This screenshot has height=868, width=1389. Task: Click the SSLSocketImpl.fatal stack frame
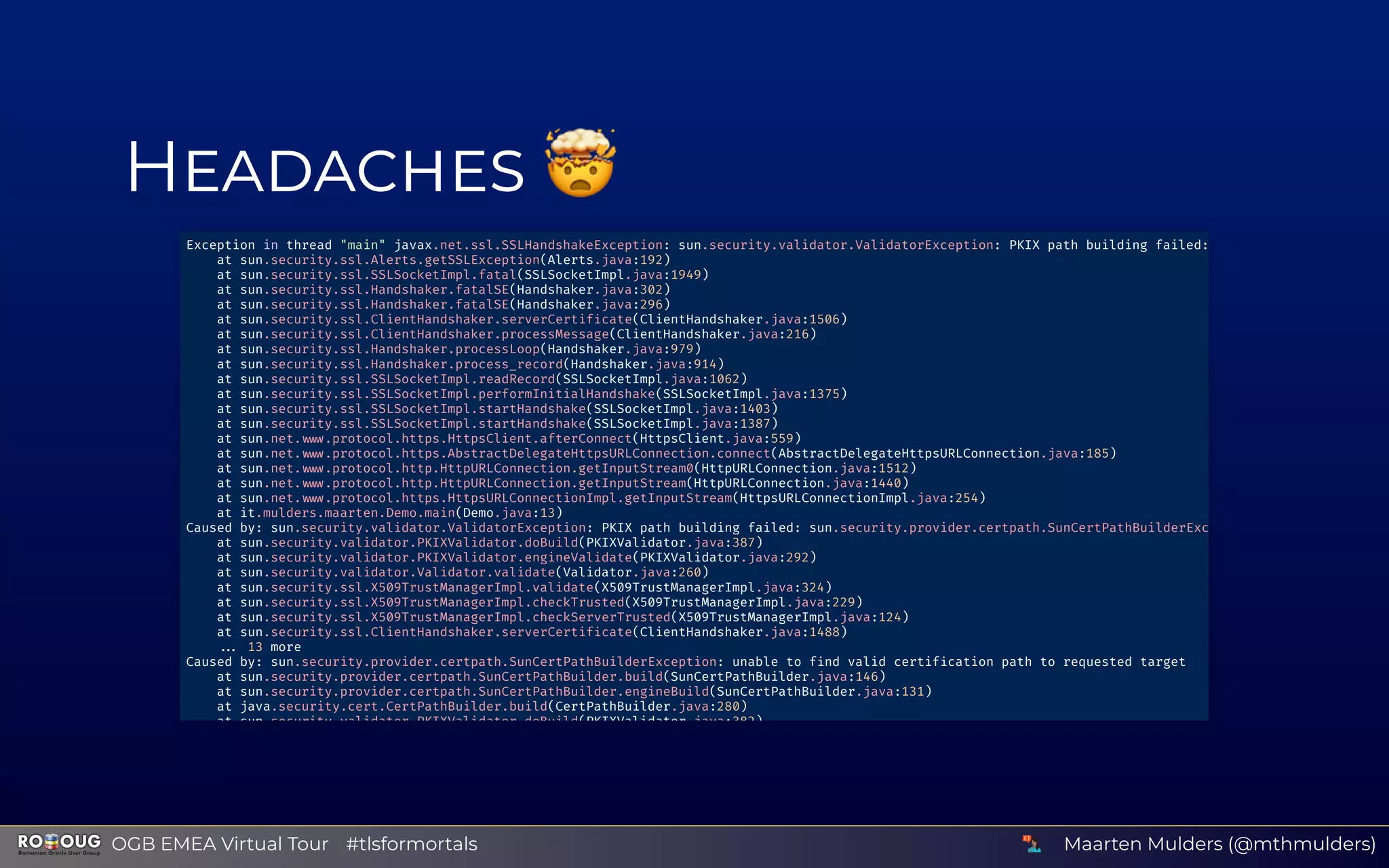point(463,275)
